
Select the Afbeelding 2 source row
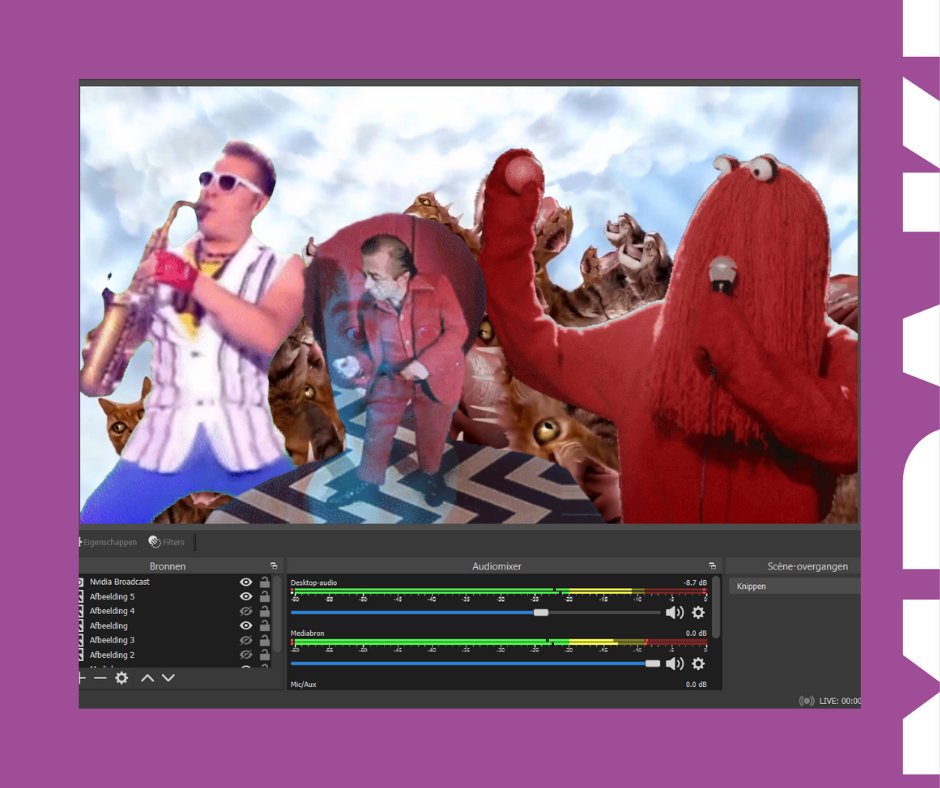pos(175,655)
